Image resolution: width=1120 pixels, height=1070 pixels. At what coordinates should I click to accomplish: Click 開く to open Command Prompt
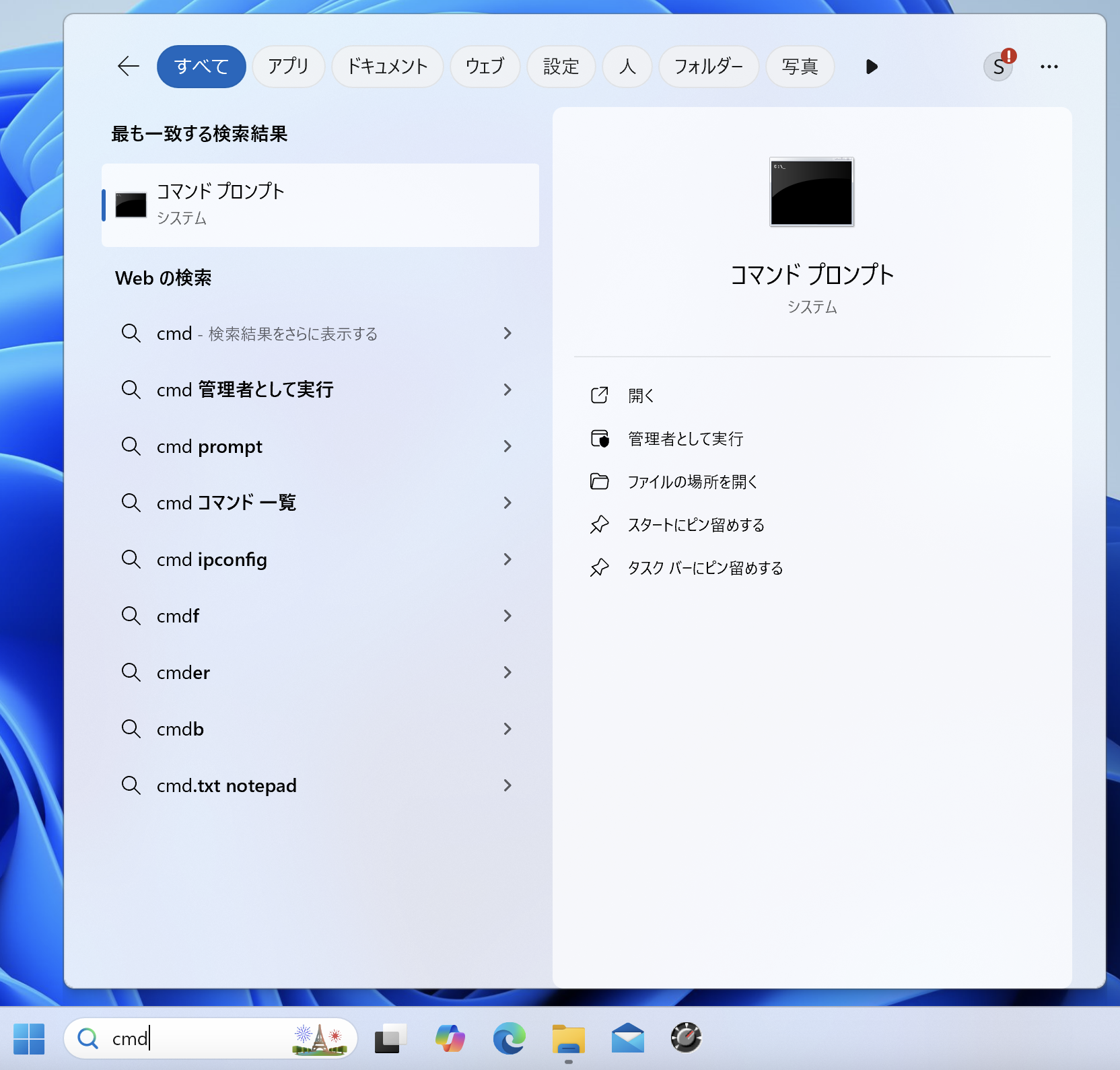click(641, 396)
